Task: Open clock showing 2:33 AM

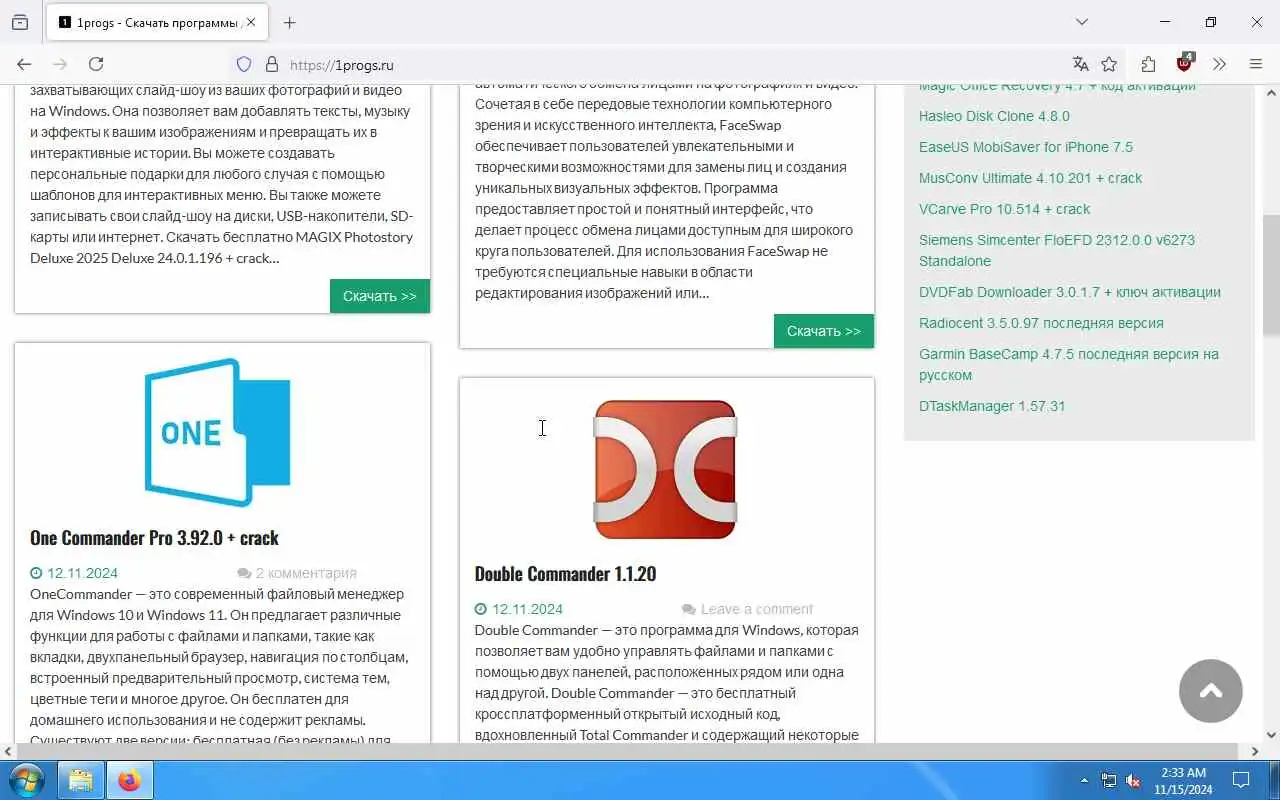Action: click(x=1183, y=780)
